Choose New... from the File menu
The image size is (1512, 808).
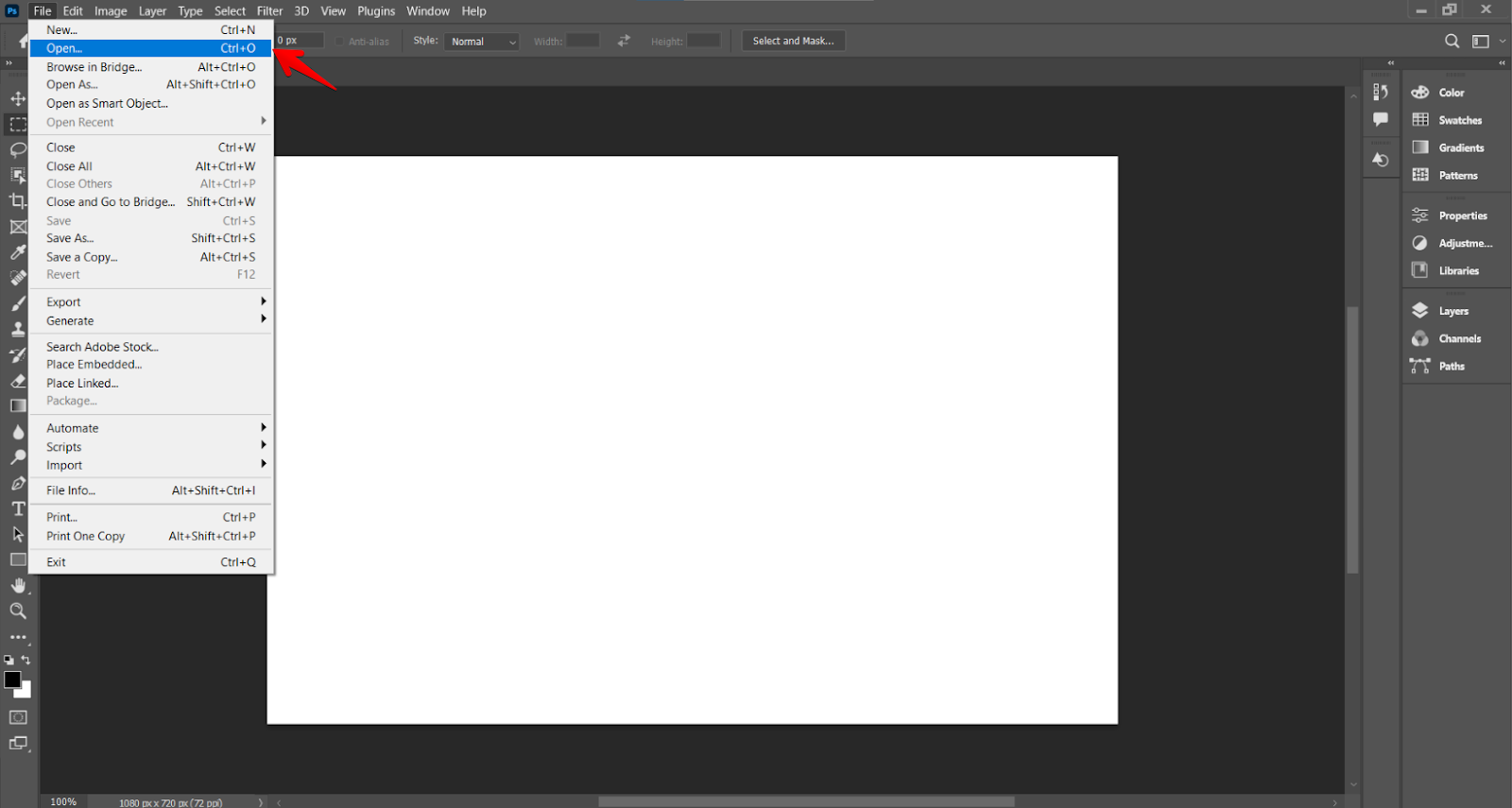[151, 30]
